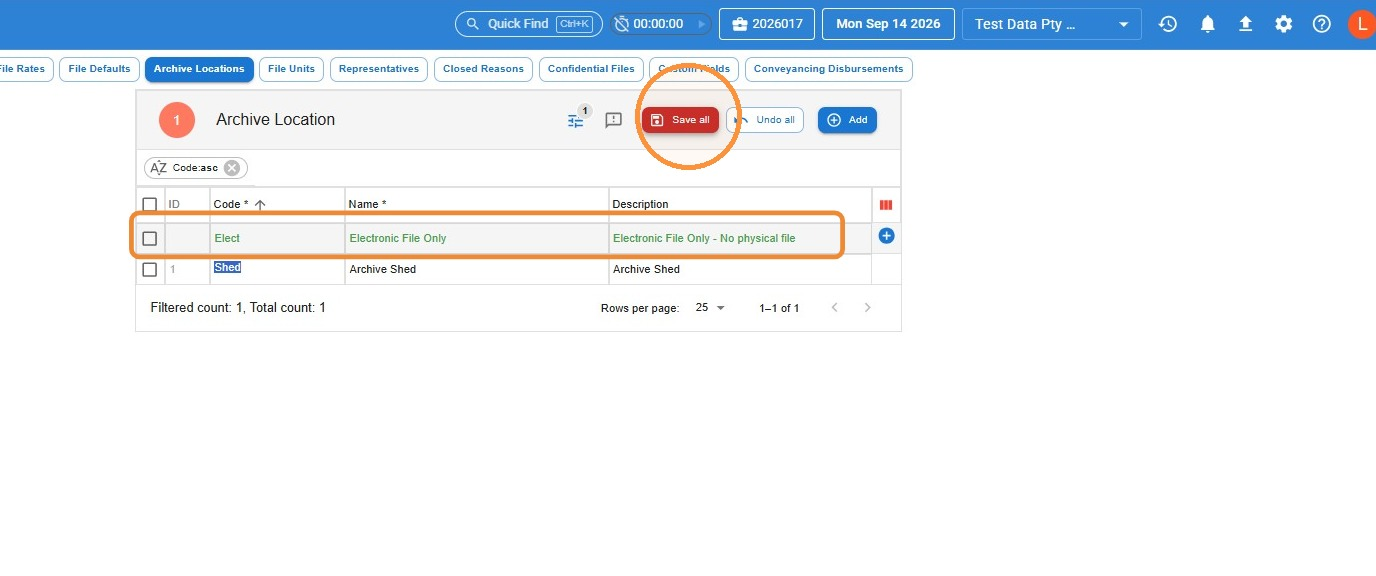Remove the Code:asc sort chip
Image resolution: width=1376 pixels, height=576 pixels.
(232, 168)
